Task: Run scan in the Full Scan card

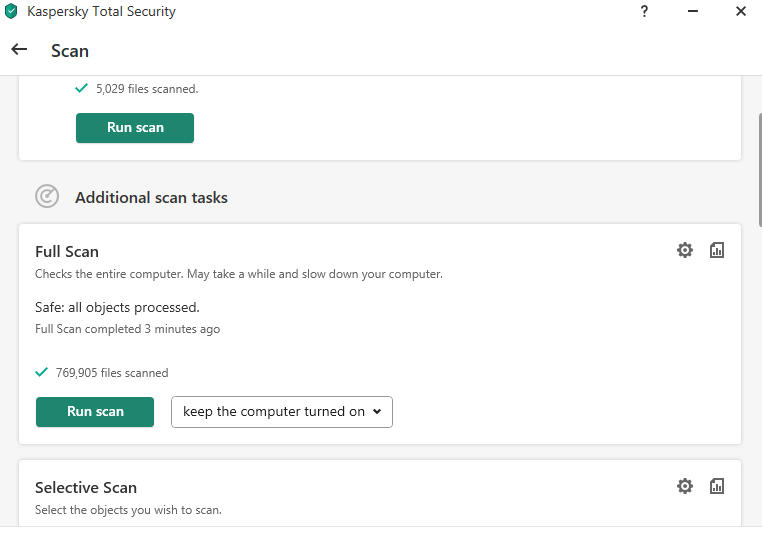Action: (x=95, y=412)
